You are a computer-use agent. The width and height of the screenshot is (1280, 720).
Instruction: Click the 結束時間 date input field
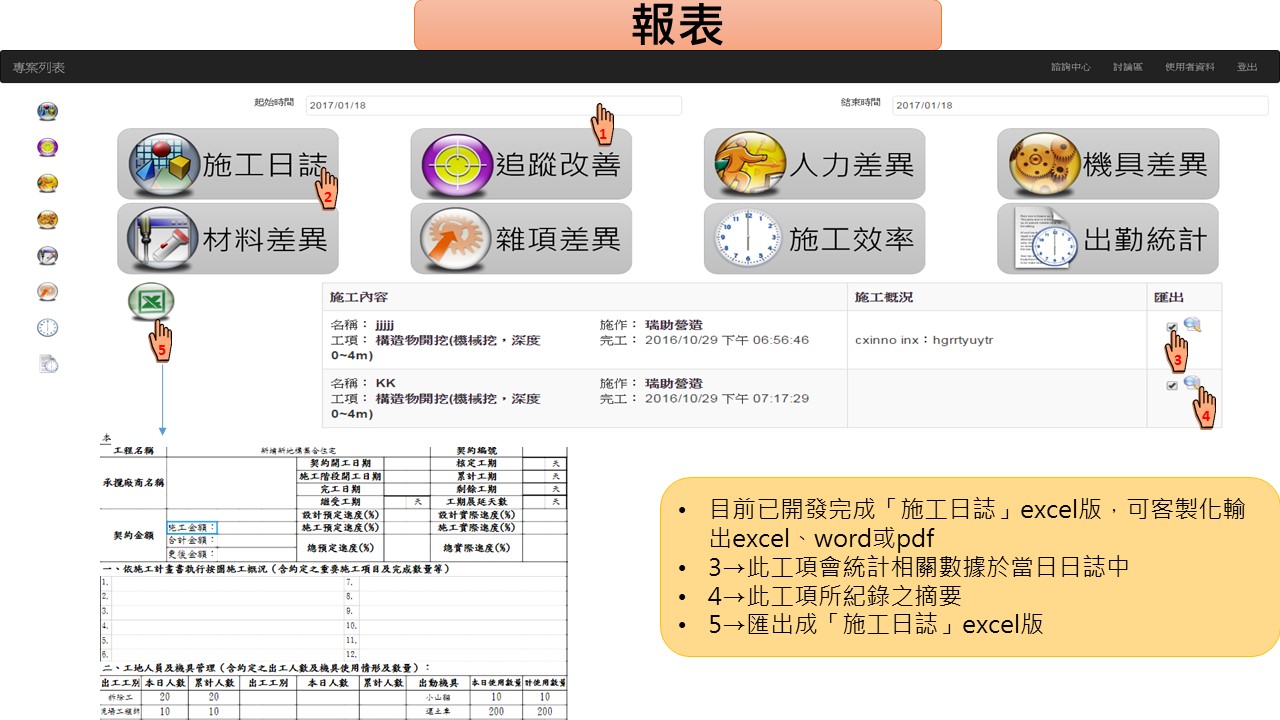1080,105
